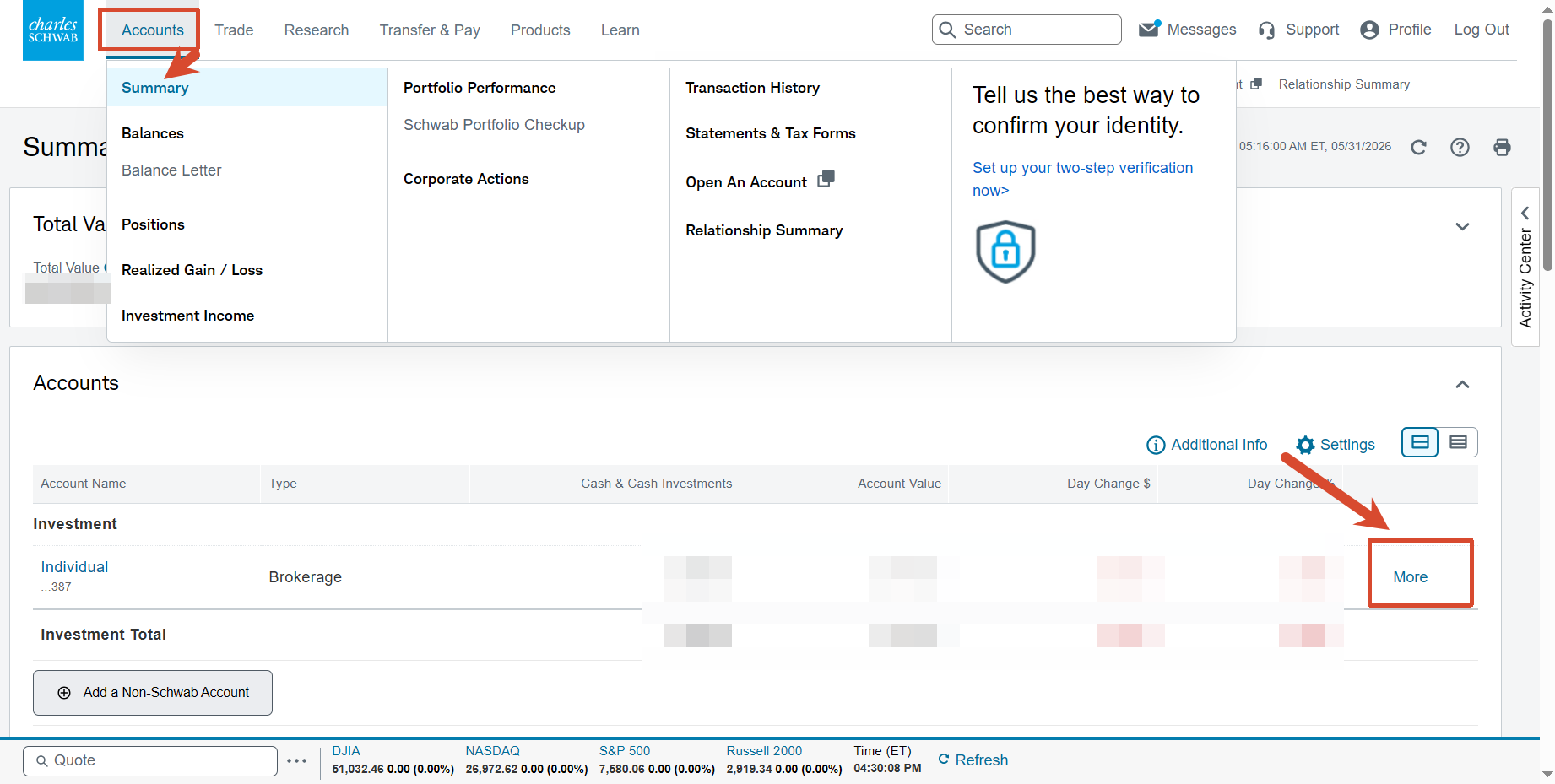Click the Refresh circular arrow icon
Viewport: 1555px width, 784px height.
[x=944, y=760]
